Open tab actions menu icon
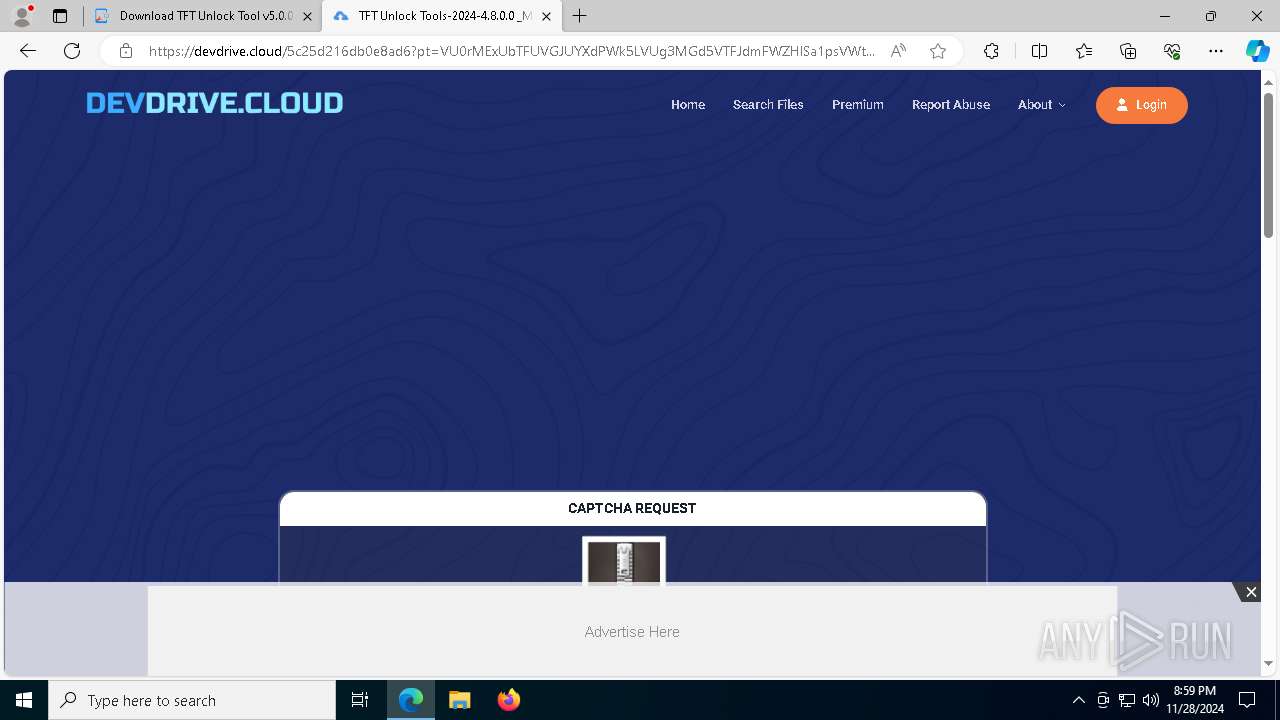 [60, 16]
